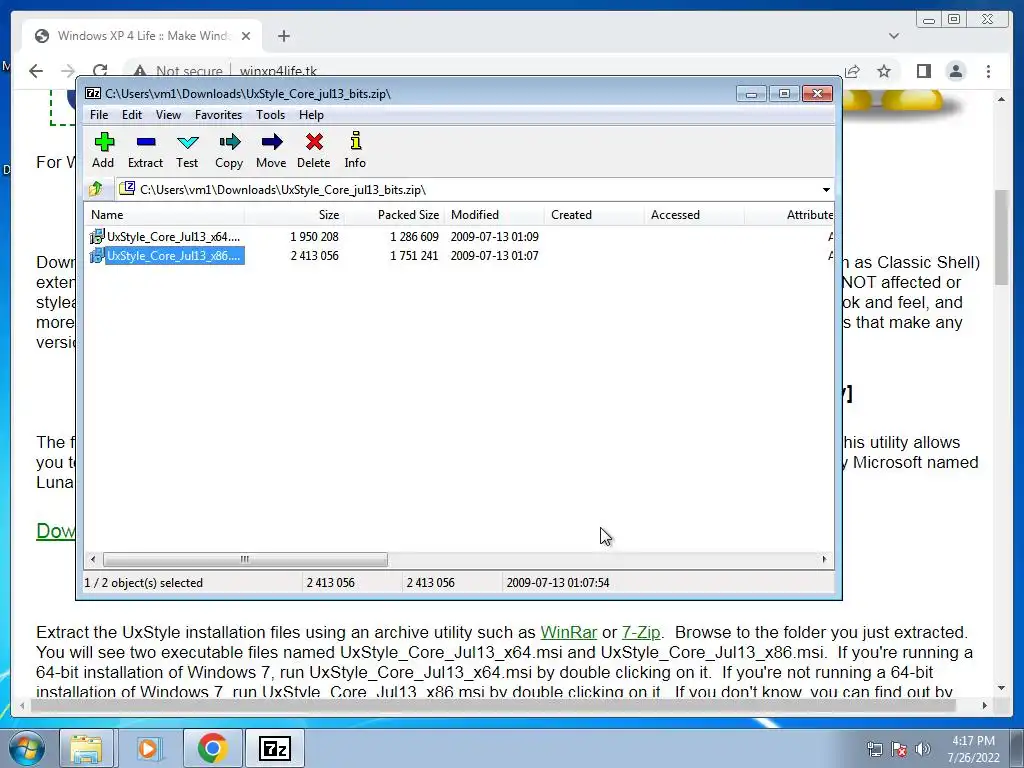The image size is (1024, 768).
Task: Go back in Chrome
Action: [36, 71]
